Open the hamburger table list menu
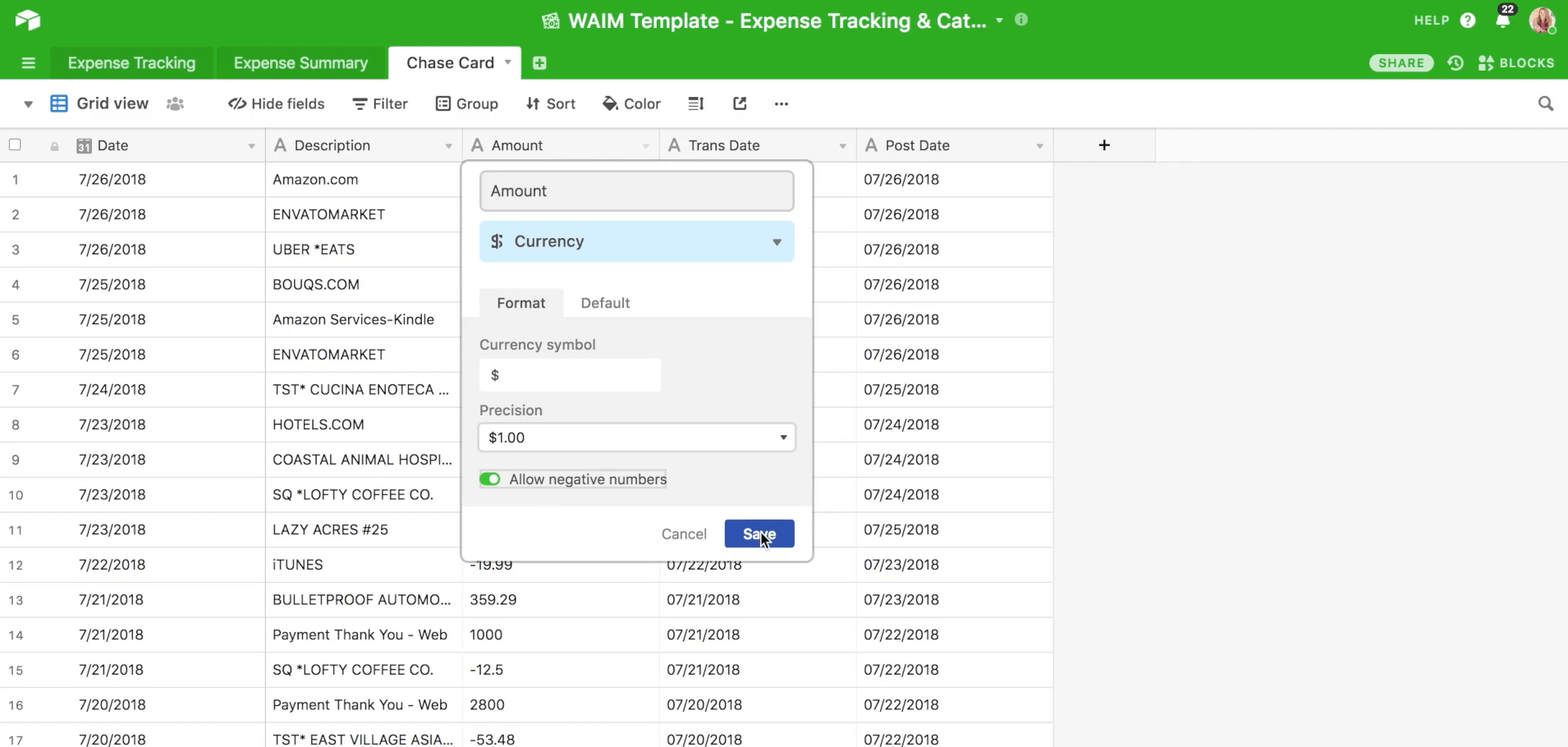The height and width of the screenshot is (747, 1568). point(28,63)
